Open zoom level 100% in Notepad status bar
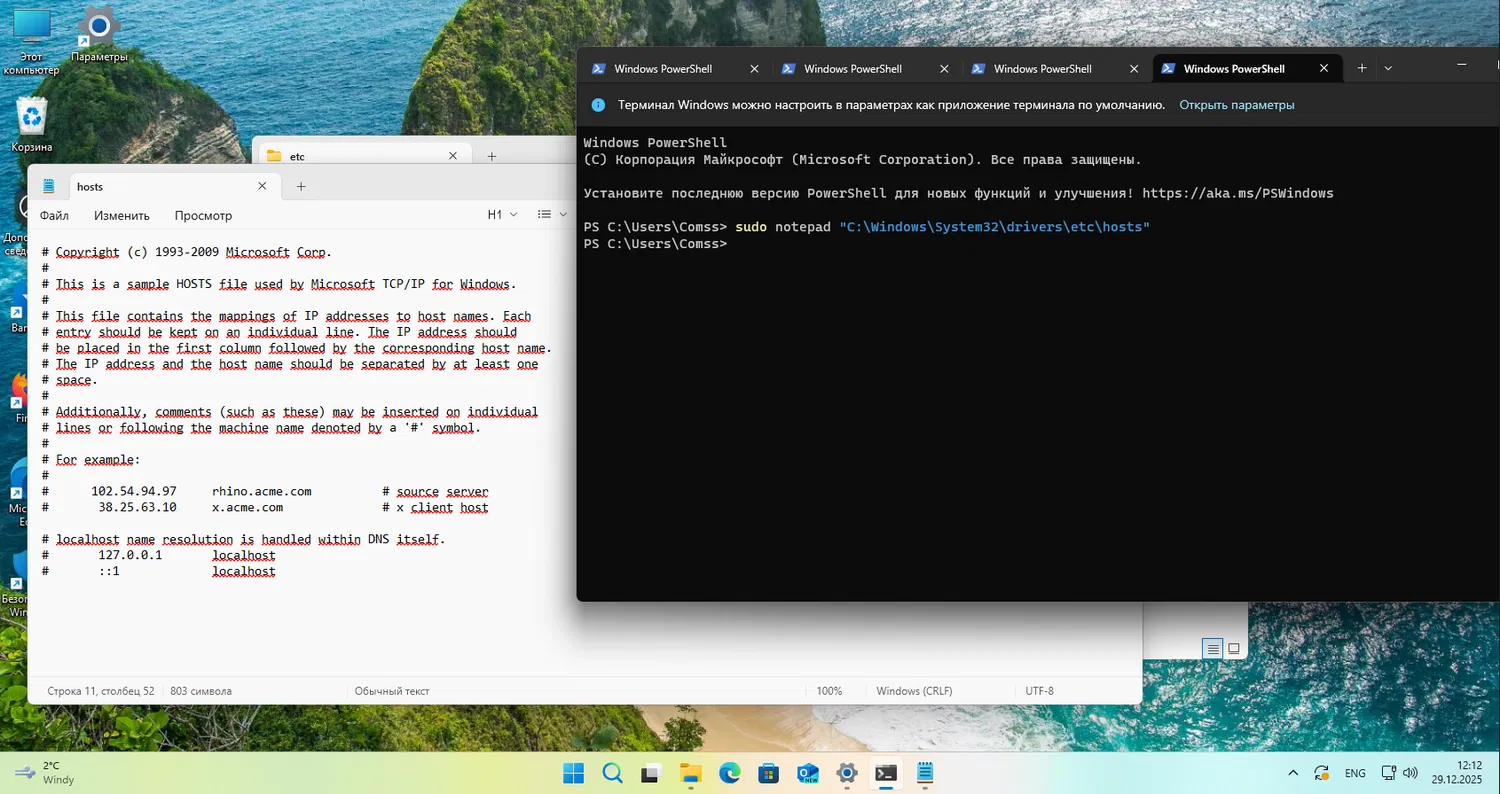This screenshot has width=1500, height=794. [829, 691]
